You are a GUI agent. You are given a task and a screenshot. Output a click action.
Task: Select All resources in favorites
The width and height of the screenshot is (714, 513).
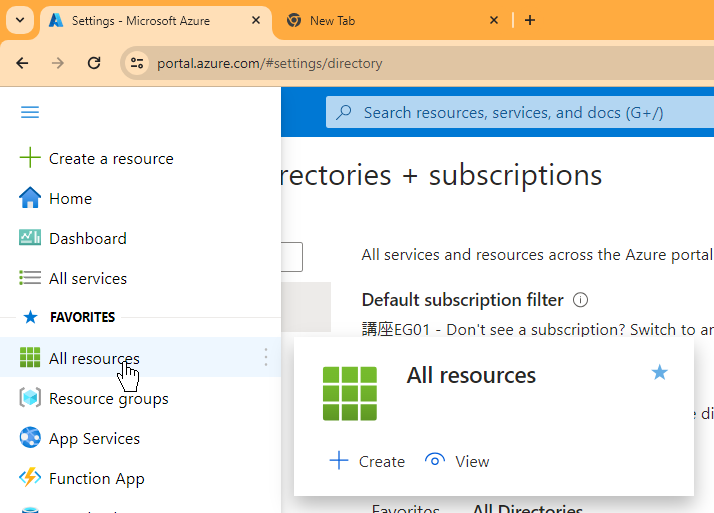[140, 357]
